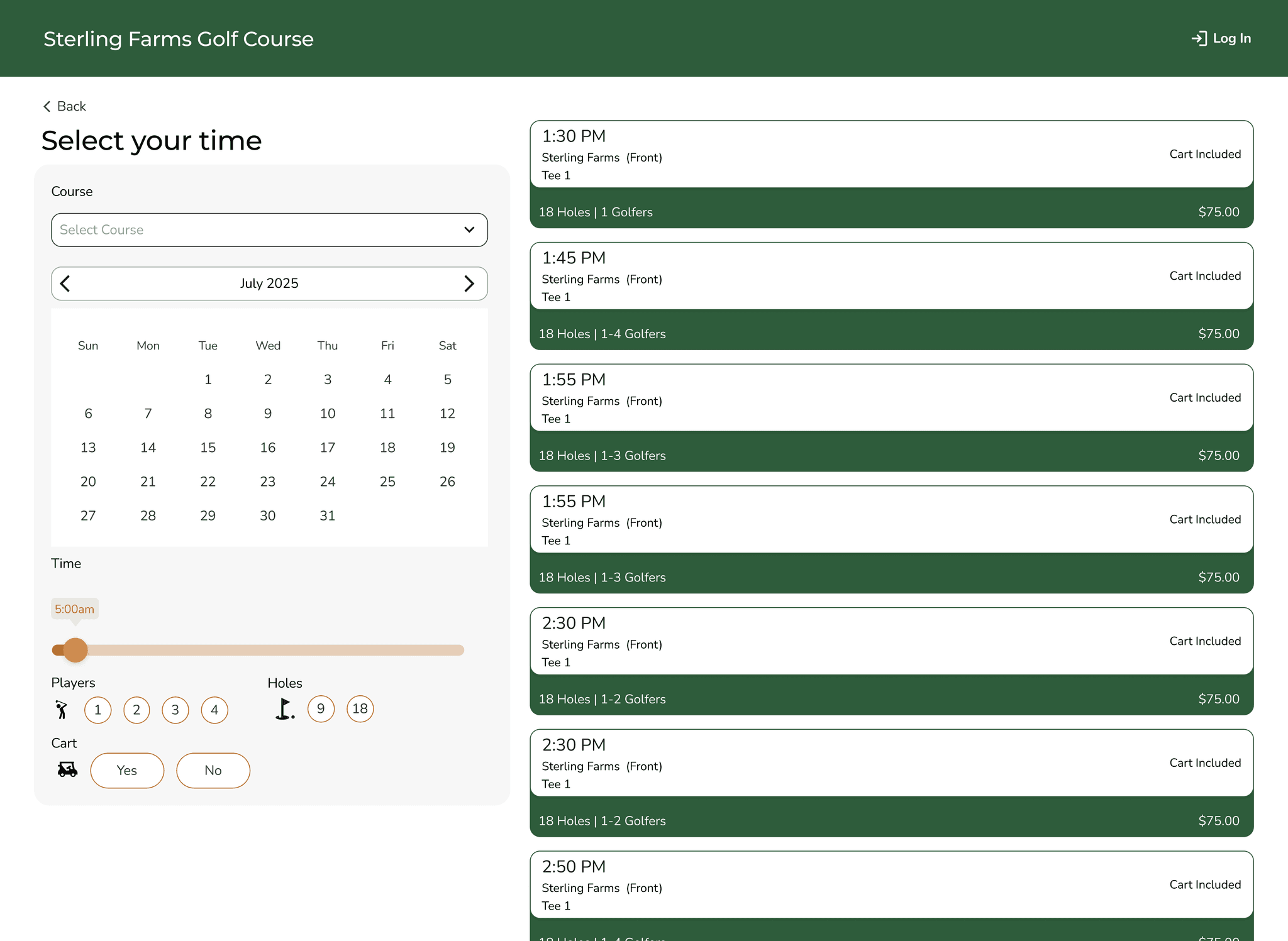The width and height of the screenshot is (1288, 941).
Task: Click the time slider track
Action: 258,650
